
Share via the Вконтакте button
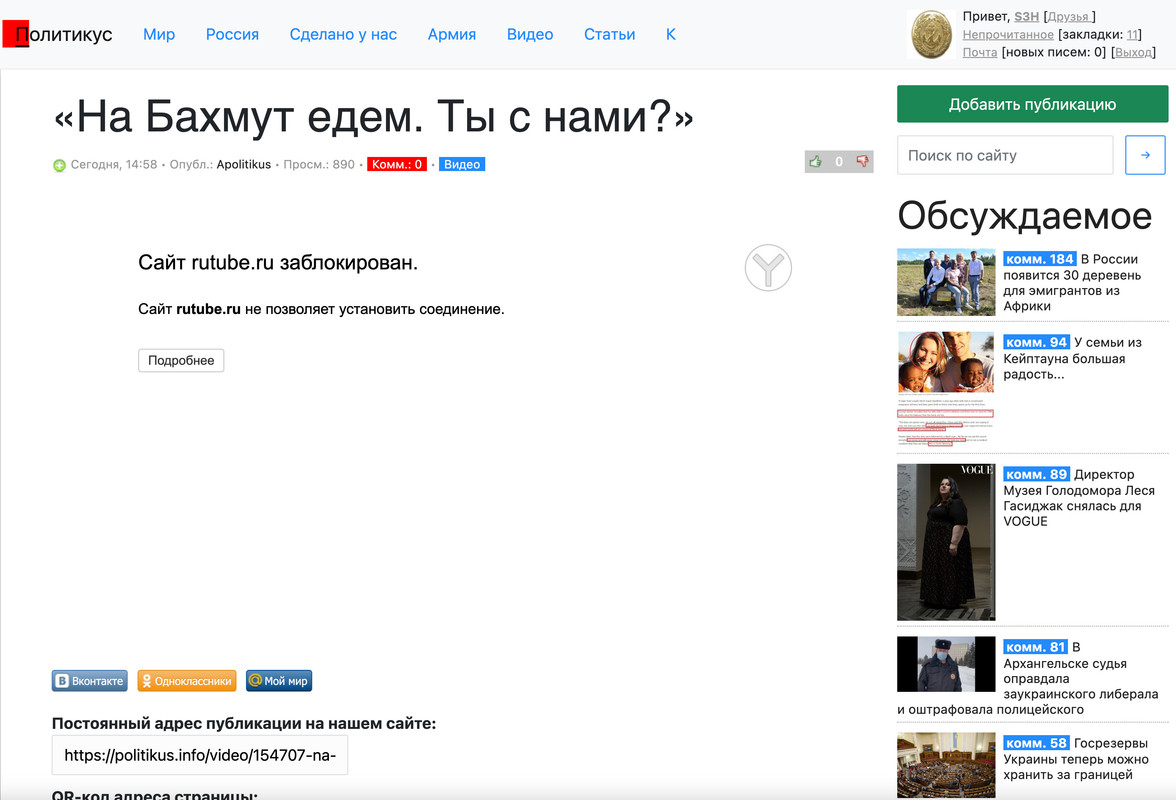coord(90,681)
